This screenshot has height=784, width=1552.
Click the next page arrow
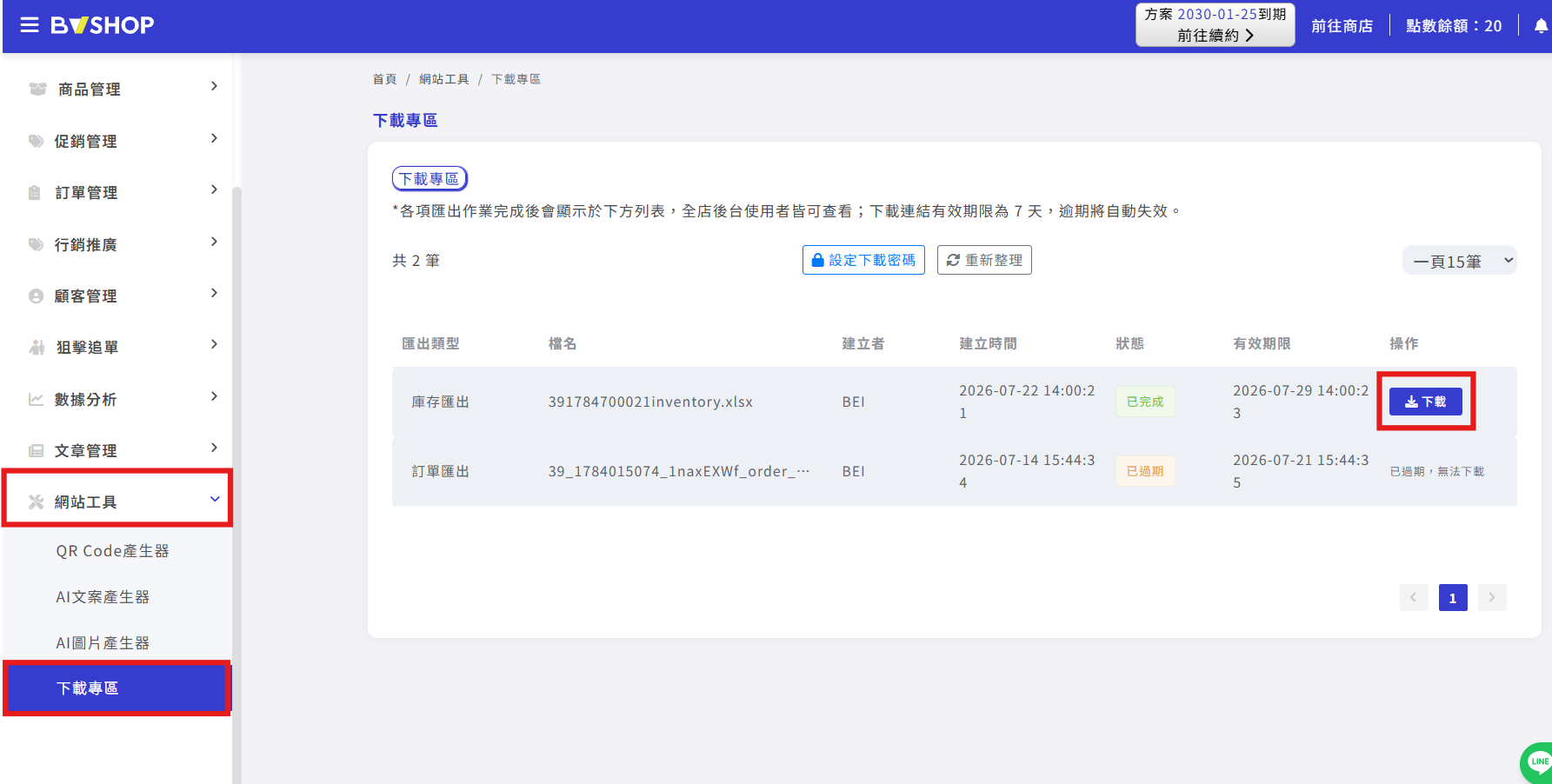[x=1492, y=597]
